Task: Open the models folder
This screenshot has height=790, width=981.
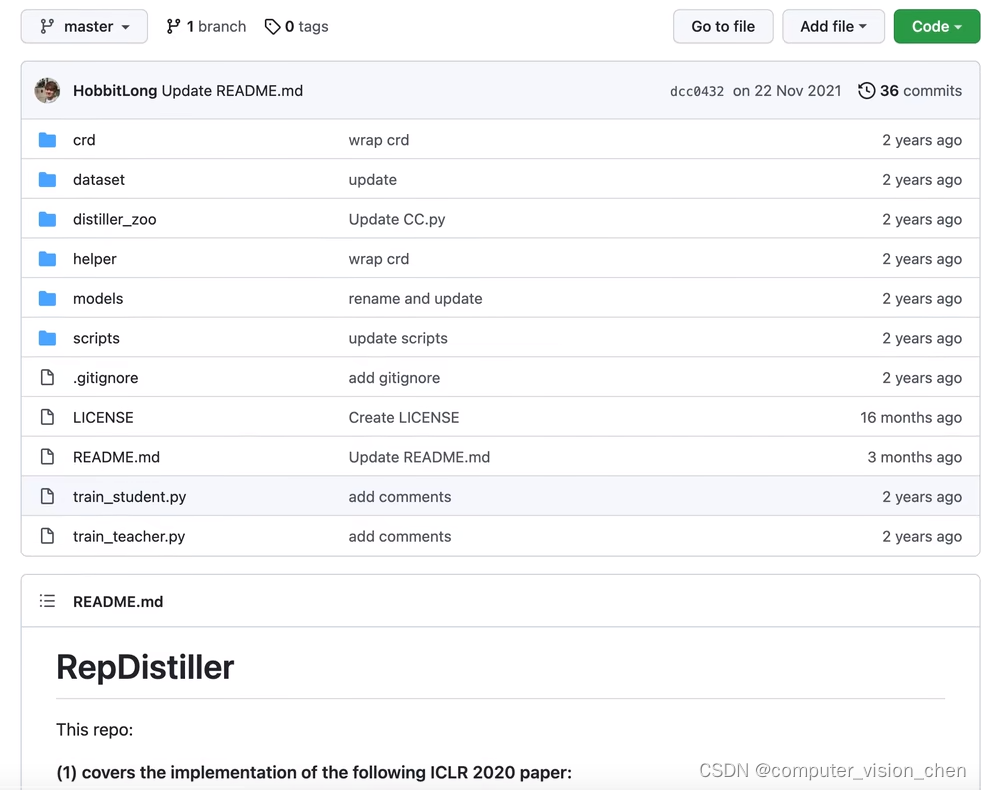Action: tap(98, 298)
